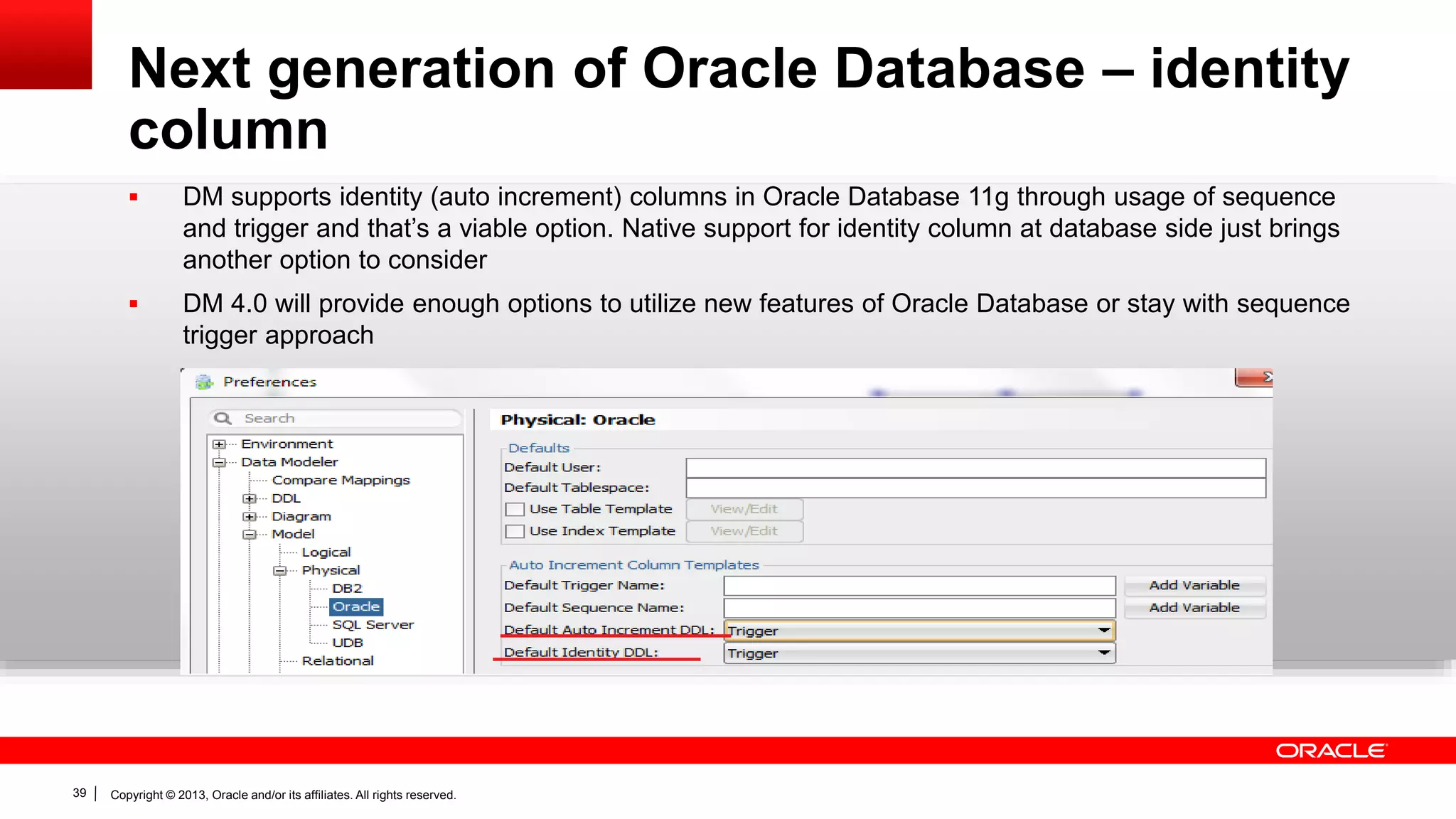Click the slide number 39
Viewport: 1456px width, 819px height.
click(x=80, y=793)
